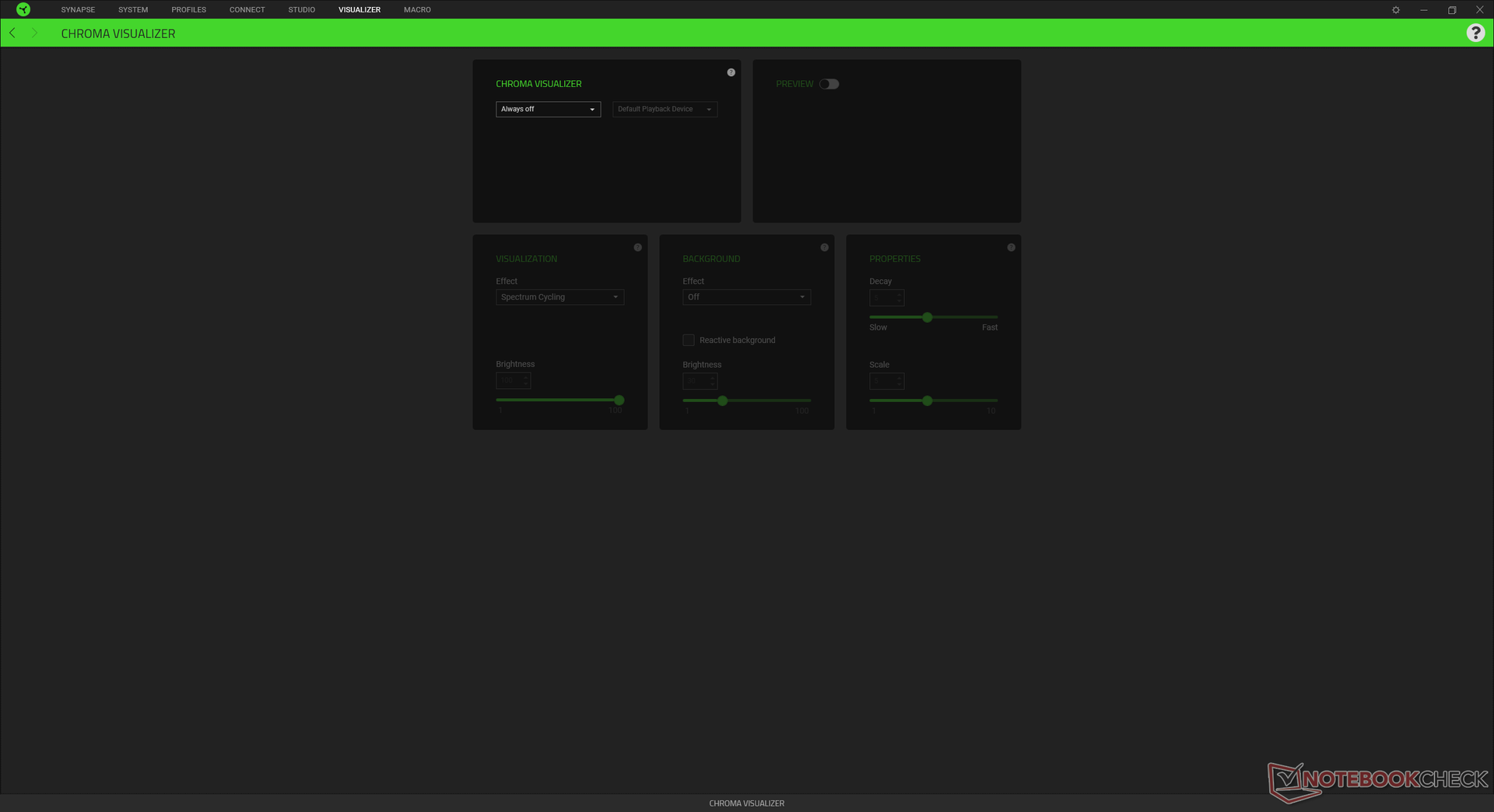Restore down the Synapse window
1494x812 pixels.
[x=1452, y=10]
